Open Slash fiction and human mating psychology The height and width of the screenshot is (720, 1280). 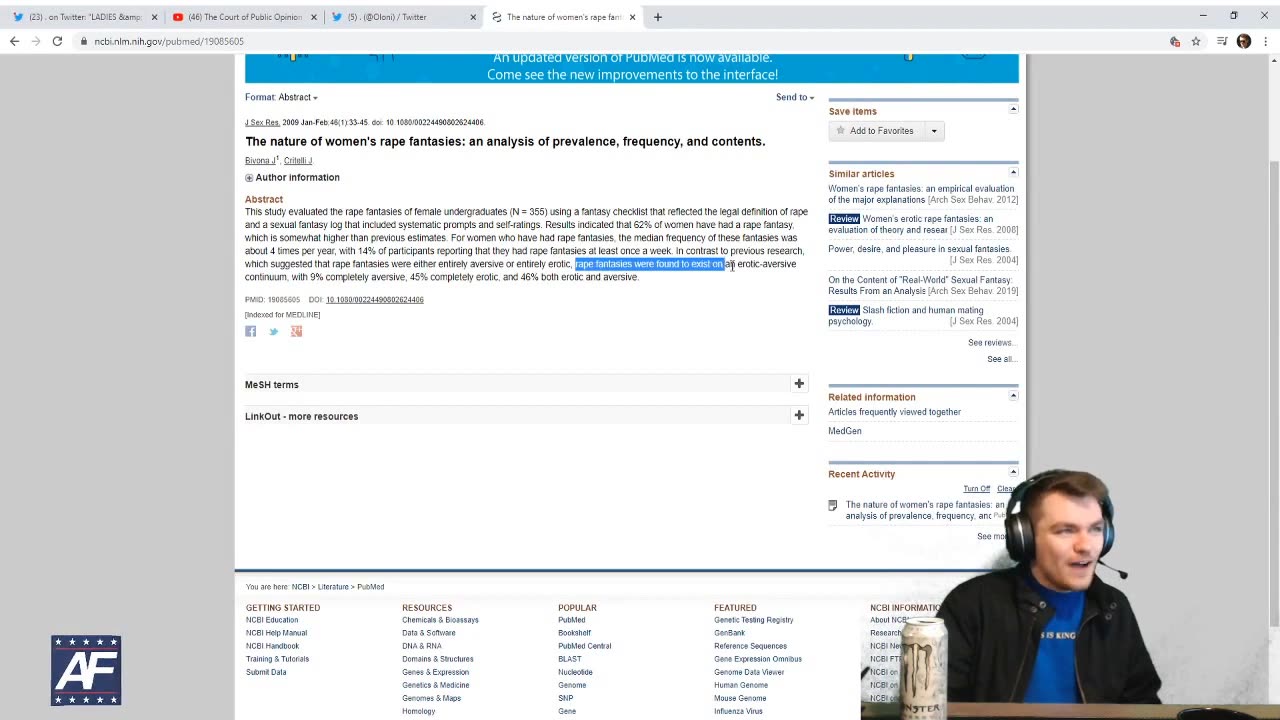pos(906,315)
